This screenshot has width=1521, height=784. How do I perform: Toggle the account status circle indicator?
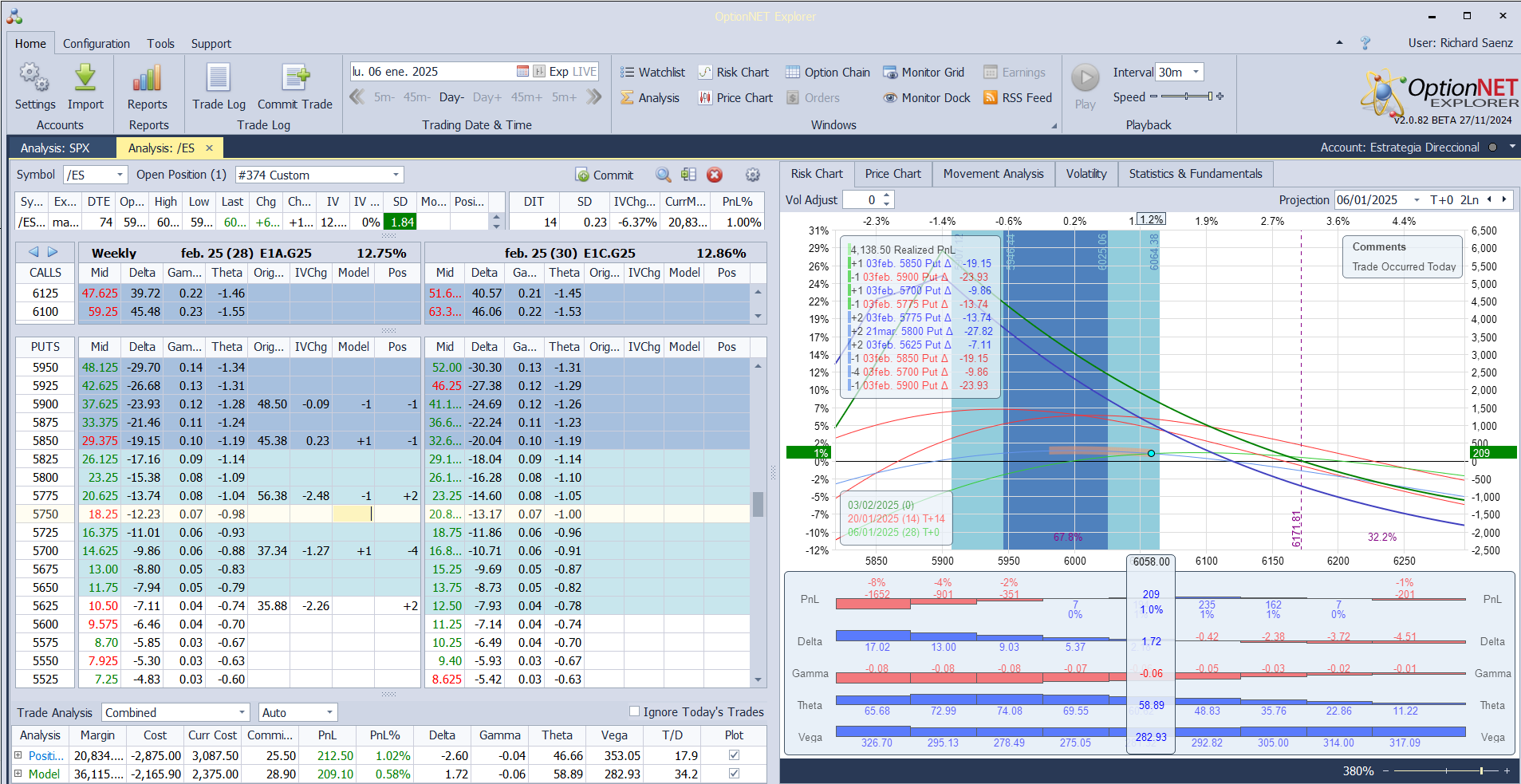tap(1492, 148)
